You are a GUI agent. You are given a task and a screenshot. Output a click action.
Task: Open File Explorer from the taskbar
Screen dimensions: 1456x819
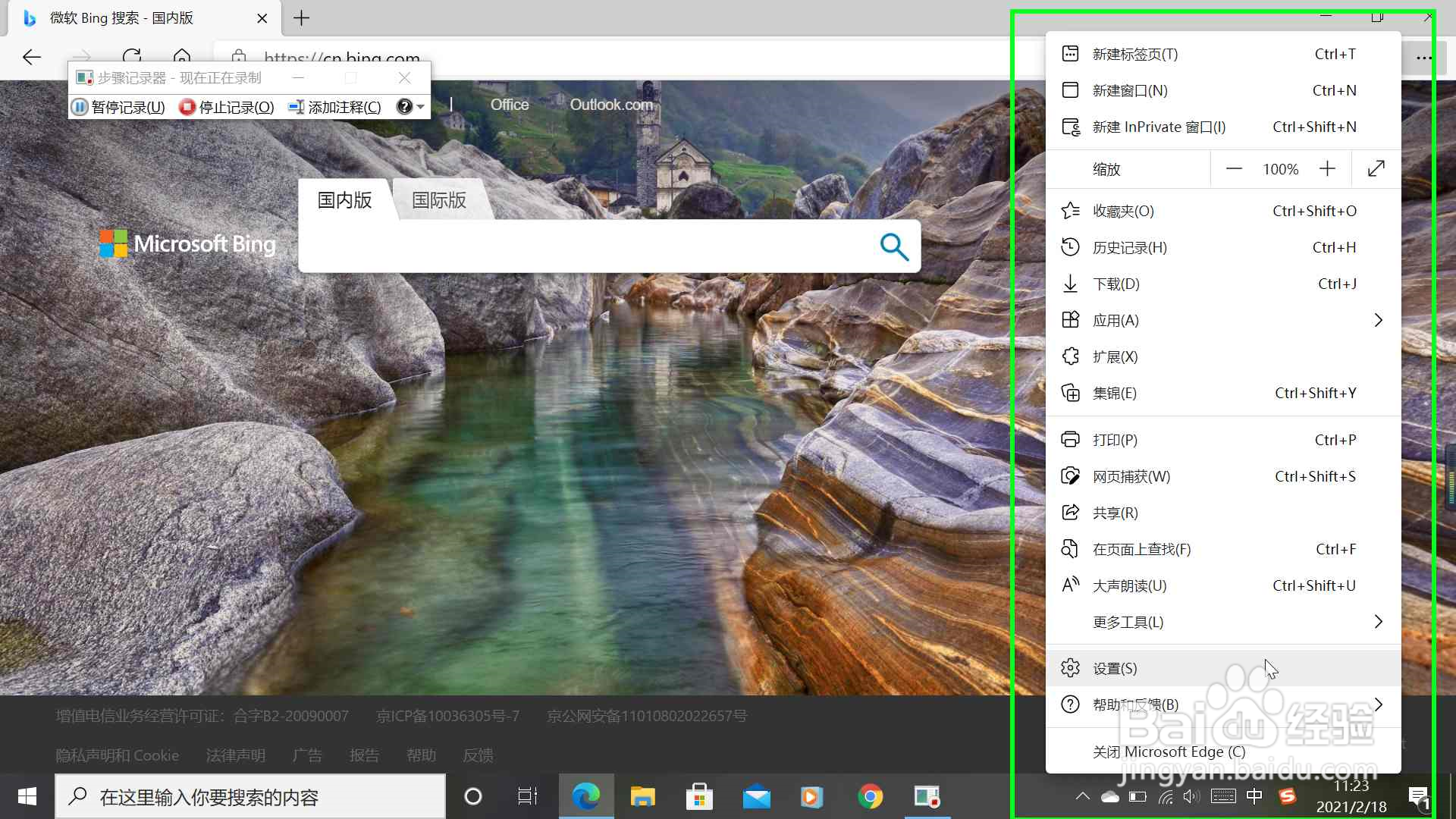pos(642,796)
